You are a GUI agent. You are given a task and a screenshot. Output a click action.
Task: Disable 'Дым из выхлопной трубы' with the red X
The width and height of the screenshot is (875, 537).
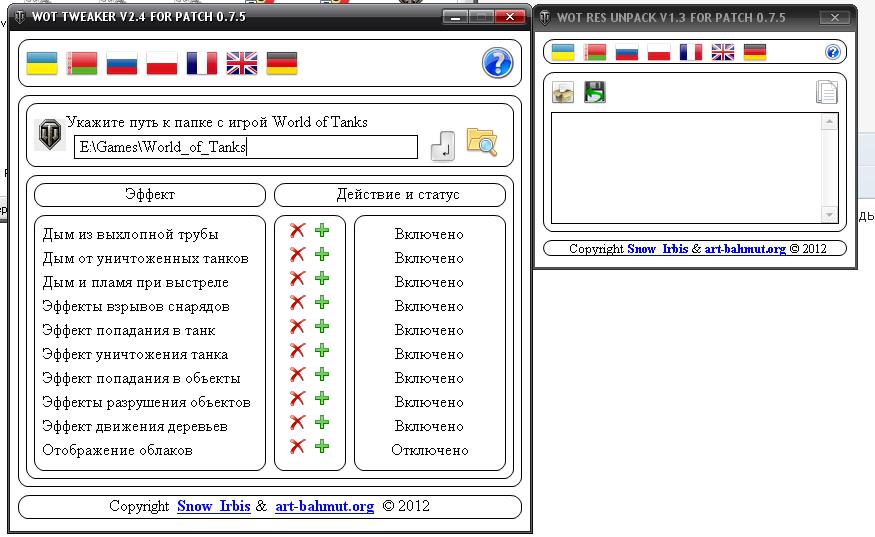pos(297,231)
